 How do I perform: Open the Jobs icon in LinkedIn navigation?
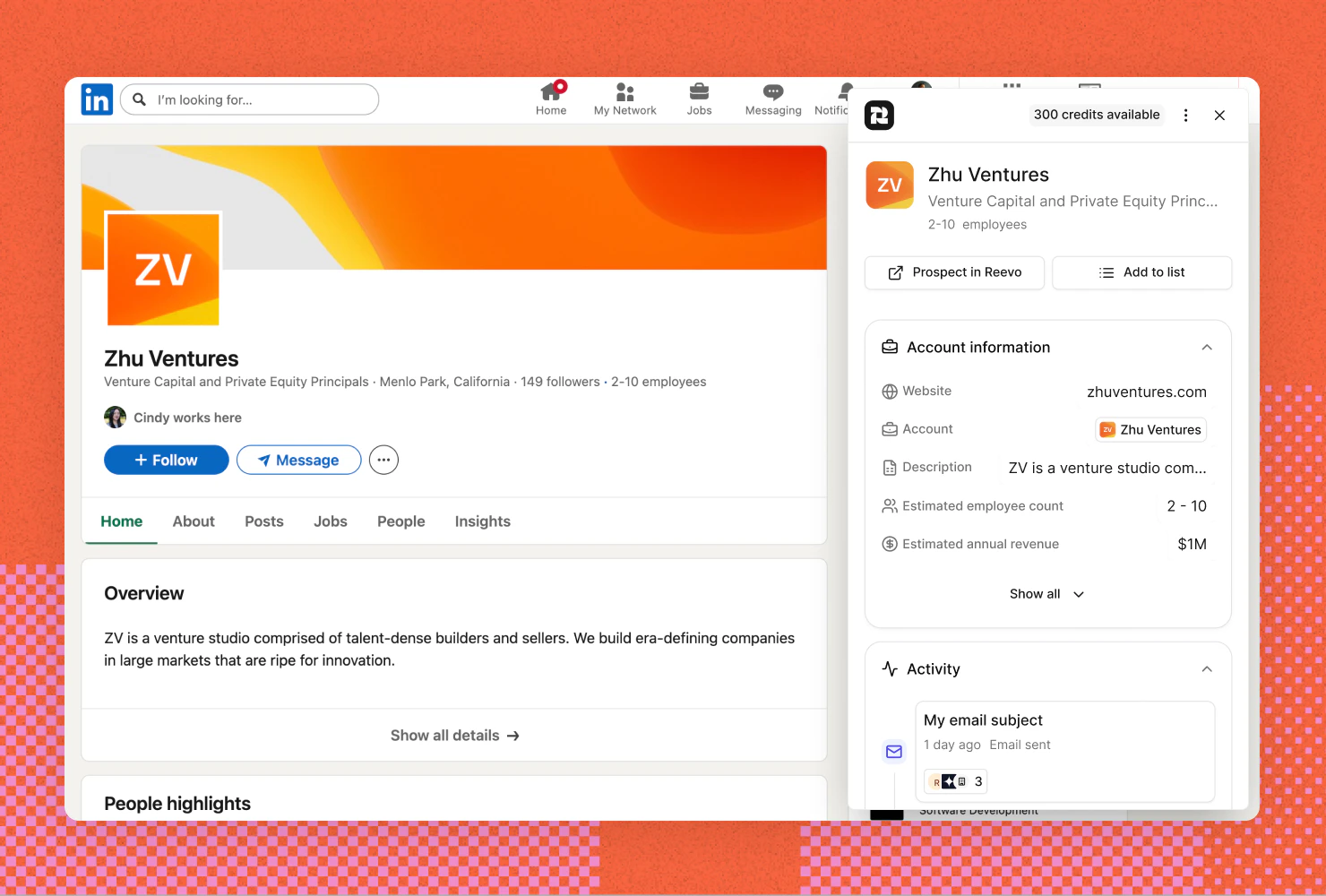click(699, 97)
